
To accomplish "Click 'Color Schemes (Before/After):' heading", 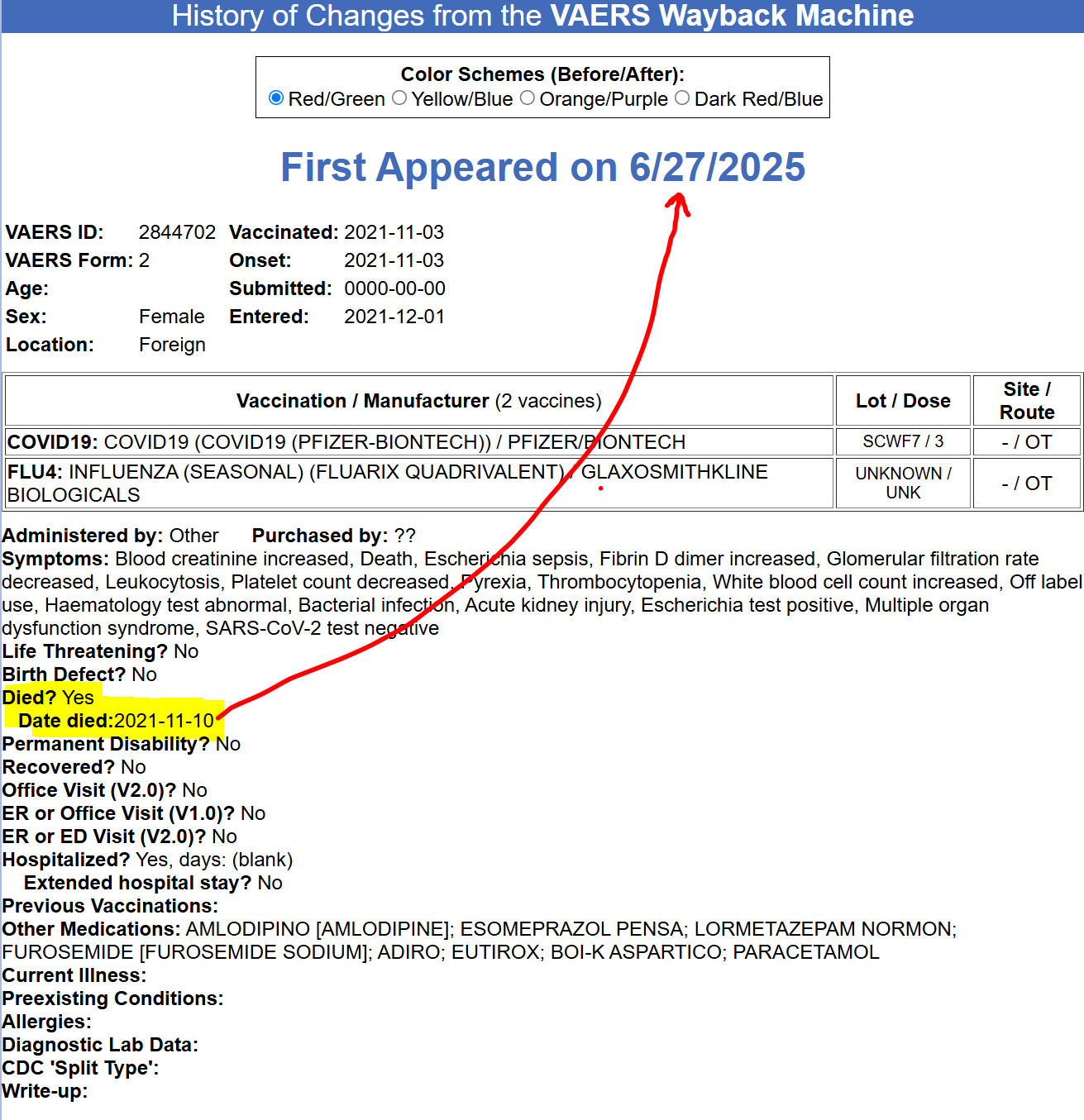I will [542, 74].
